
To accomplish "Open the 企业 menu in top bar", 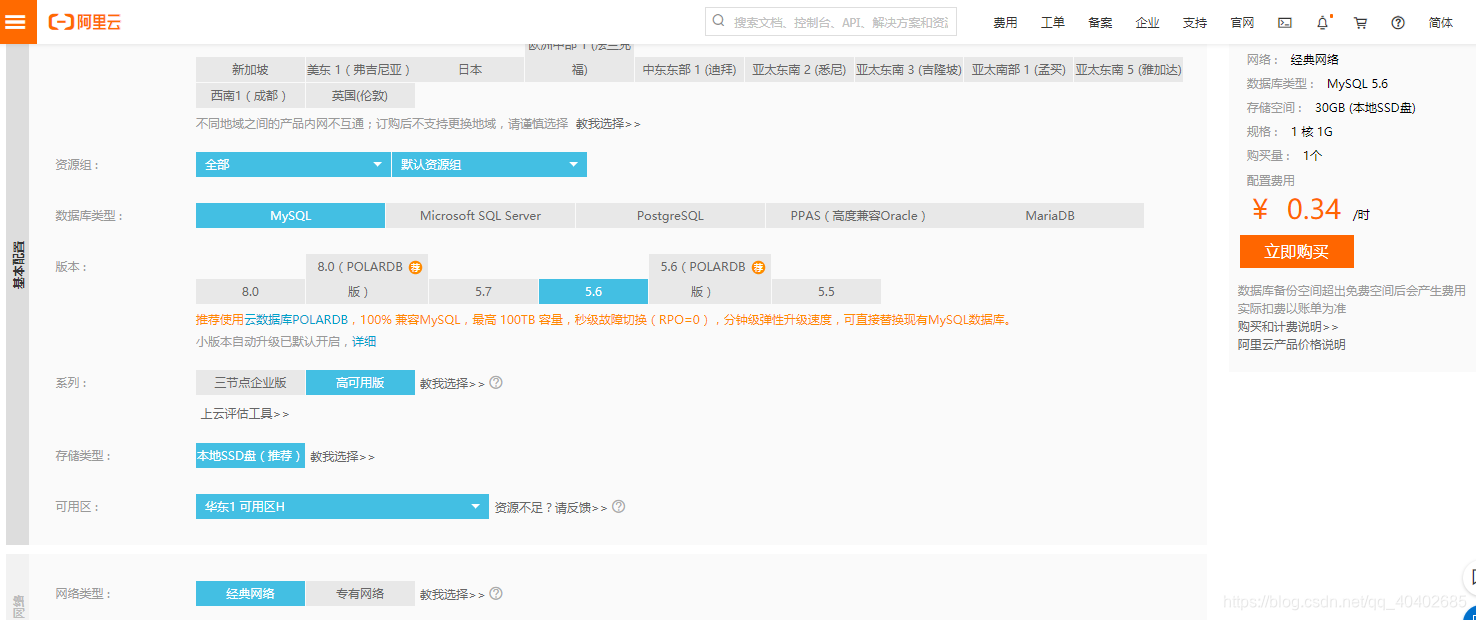I will coord(1147,21).
